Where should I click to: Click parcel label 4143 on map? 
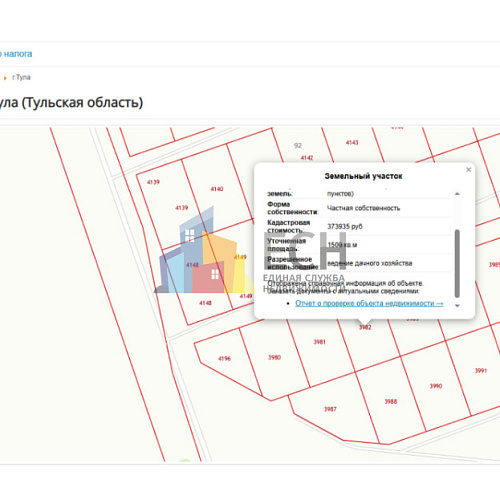pyautogui.click(x=352, y=143)
